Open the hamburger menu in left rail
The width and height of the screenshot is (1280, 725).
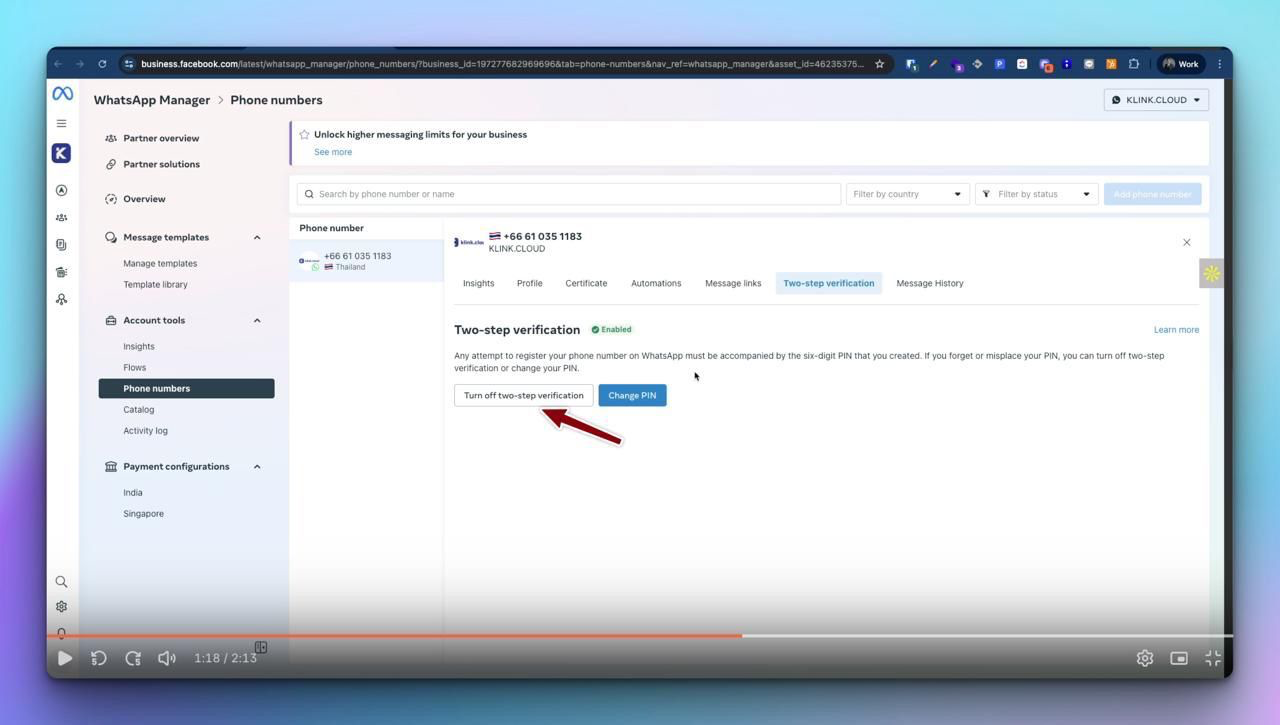62,124
